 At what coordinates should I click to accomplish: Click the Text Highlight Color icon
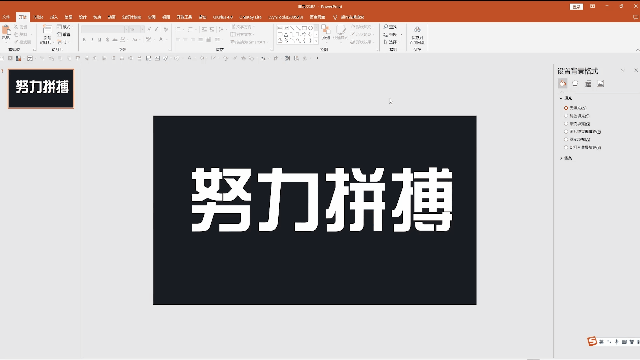[148, 40]
